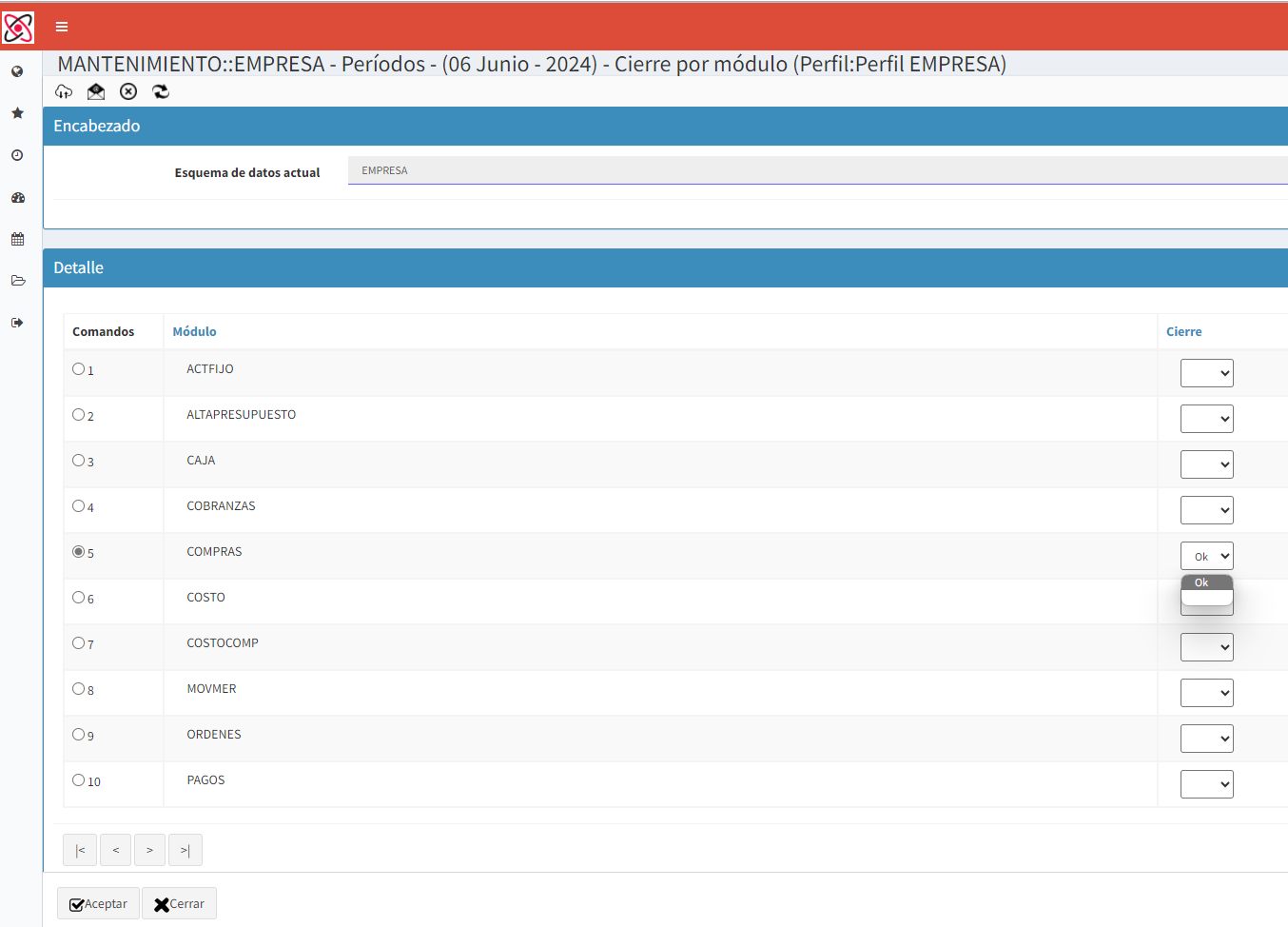Viewport: 1288px width, 927px height.
Task: Select radio button 1 for ACTFIJO
Action: [79, 369]
